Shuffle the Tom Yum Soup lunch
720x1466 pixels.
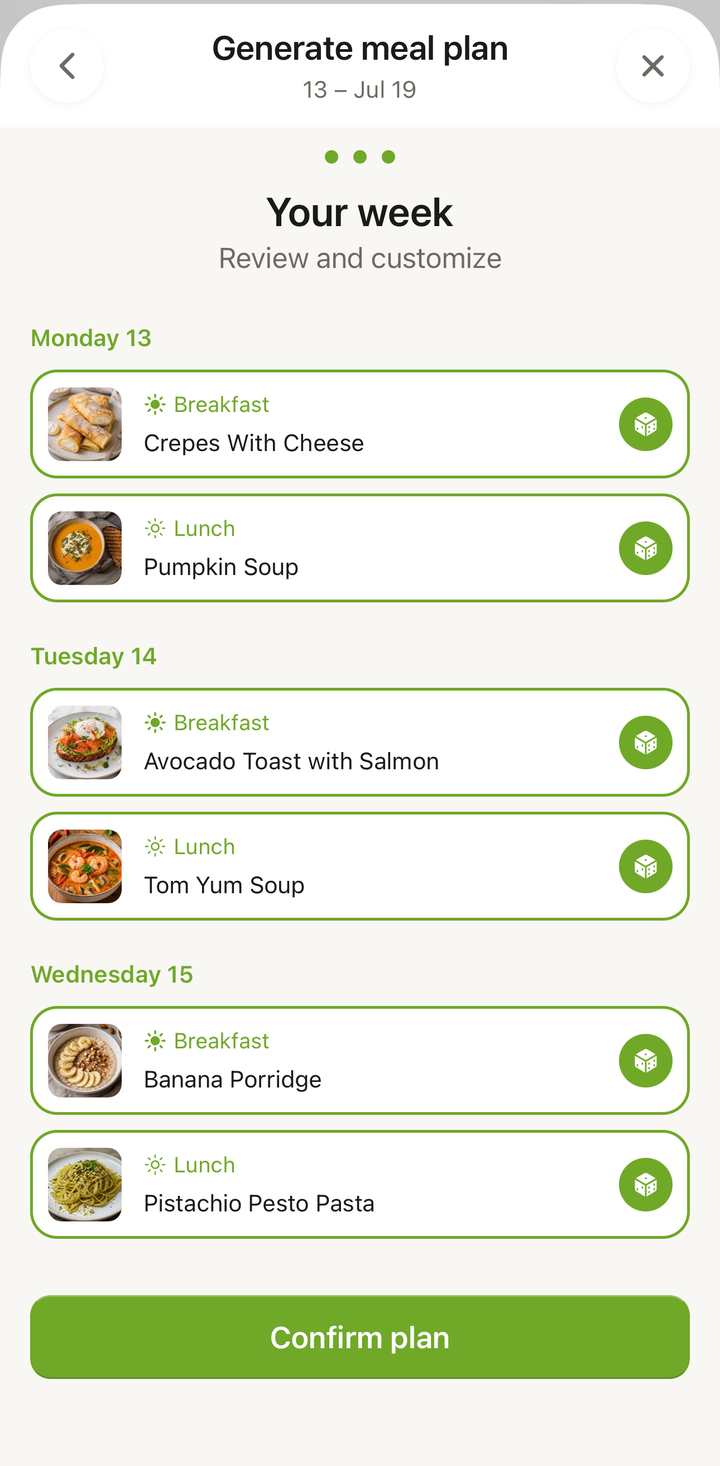pos(645,866)
